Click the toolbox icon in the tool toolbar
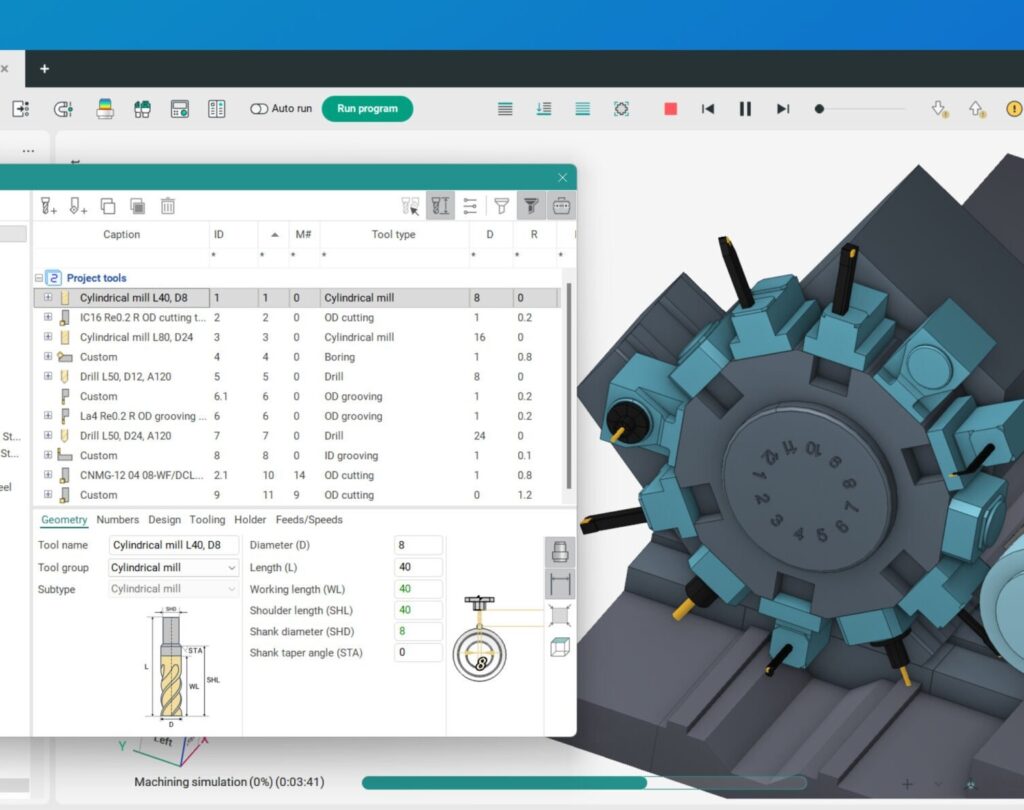Screen dimensions: 1024x810 [x=562, y=206]
